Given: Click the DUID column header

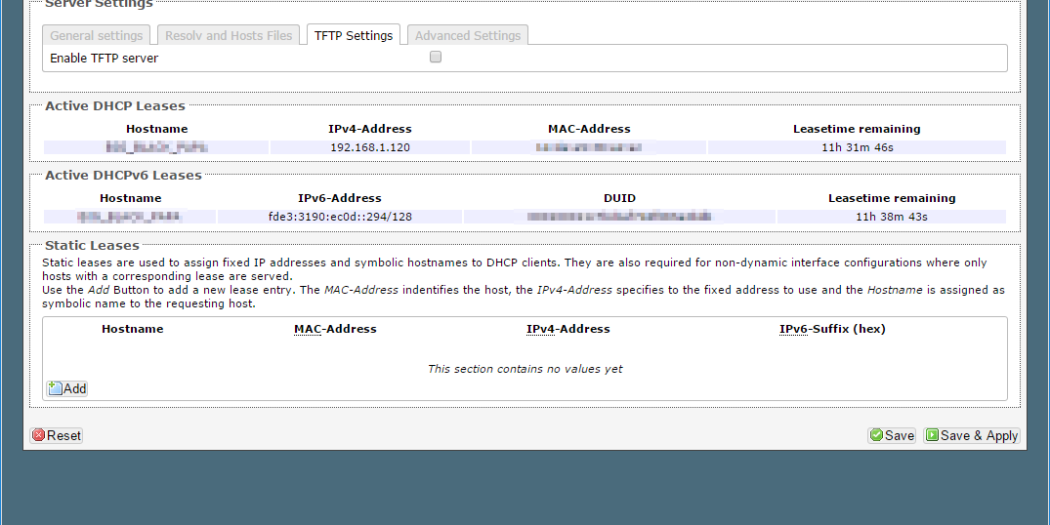Looking at the screenshot, I should click(x=619, y=198).
